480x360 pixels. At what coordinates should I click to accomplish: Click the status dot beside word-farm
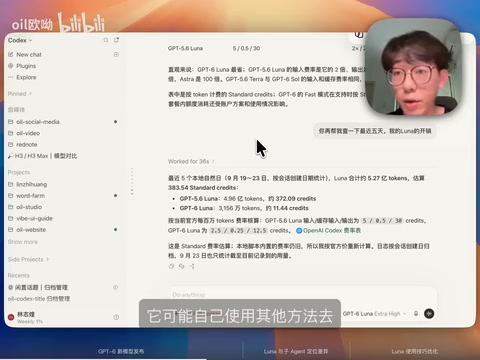pyautogui.click(x=115, y=195)
